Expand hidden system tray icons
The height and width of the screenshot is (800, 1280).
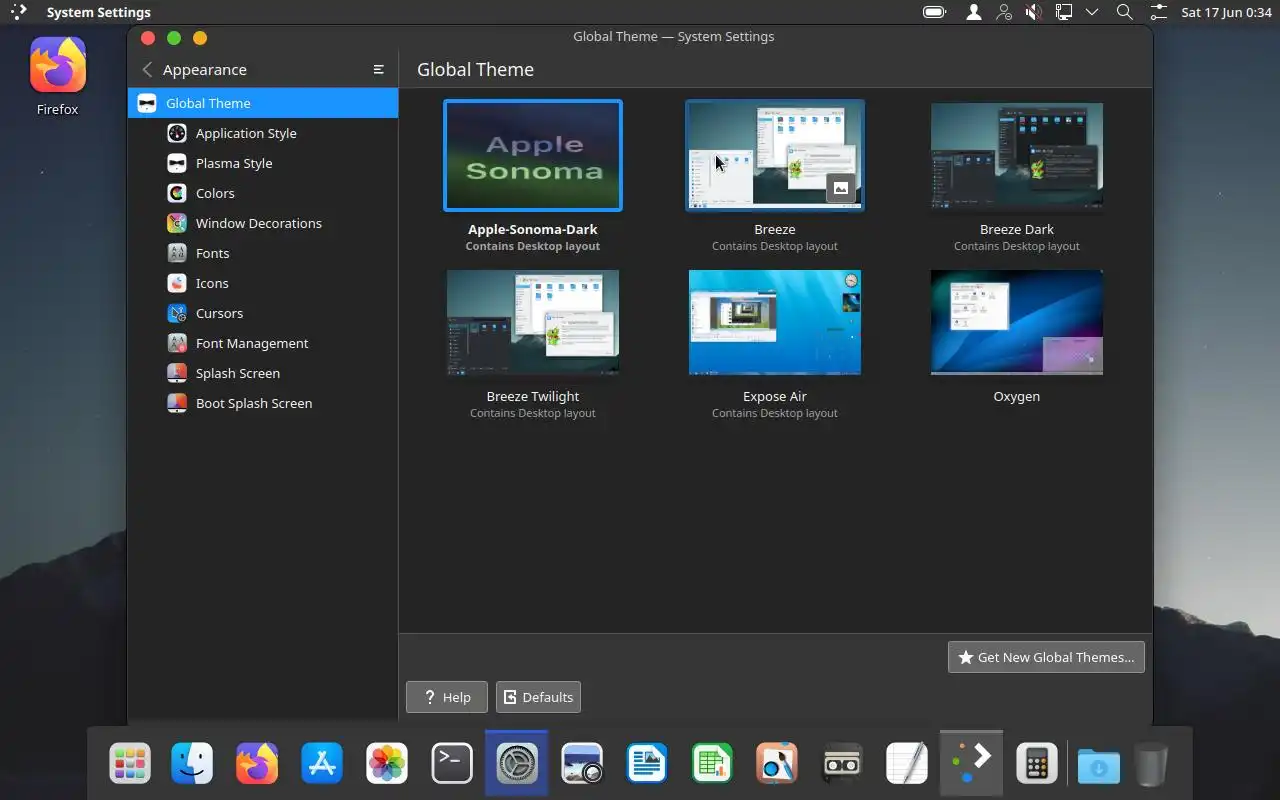(x=1092, y=12)
